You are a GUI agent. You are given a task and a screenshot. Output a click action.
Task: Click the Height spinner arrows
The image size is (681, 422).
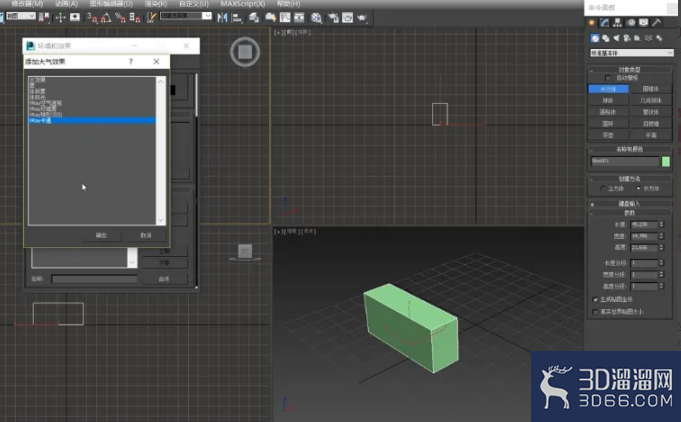click(661, 247)
